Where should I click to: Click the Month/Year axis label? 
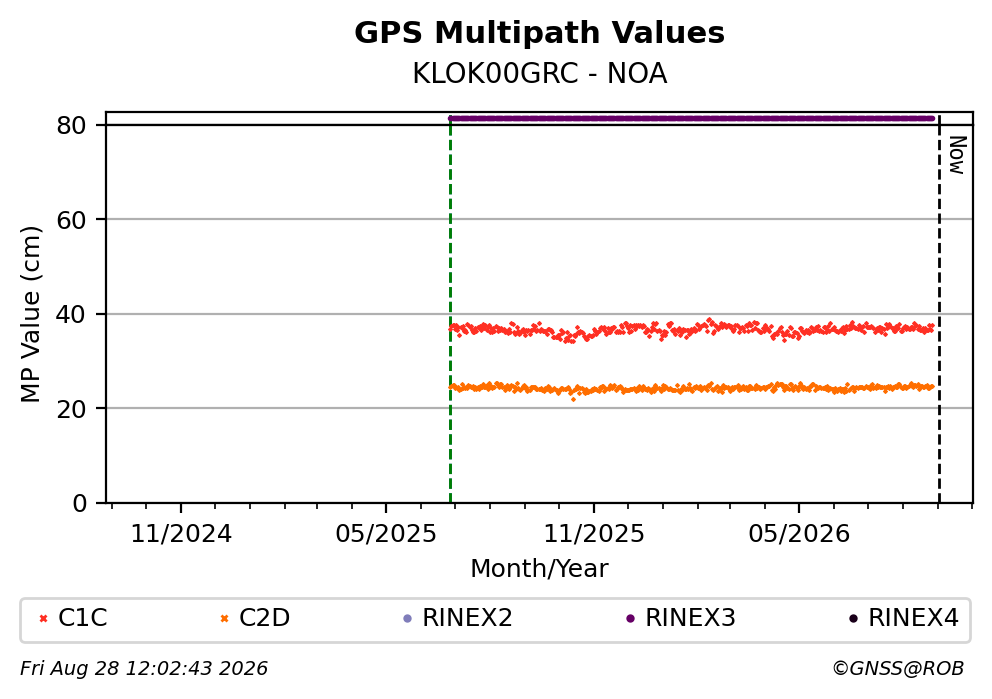(x=539, y=568)
